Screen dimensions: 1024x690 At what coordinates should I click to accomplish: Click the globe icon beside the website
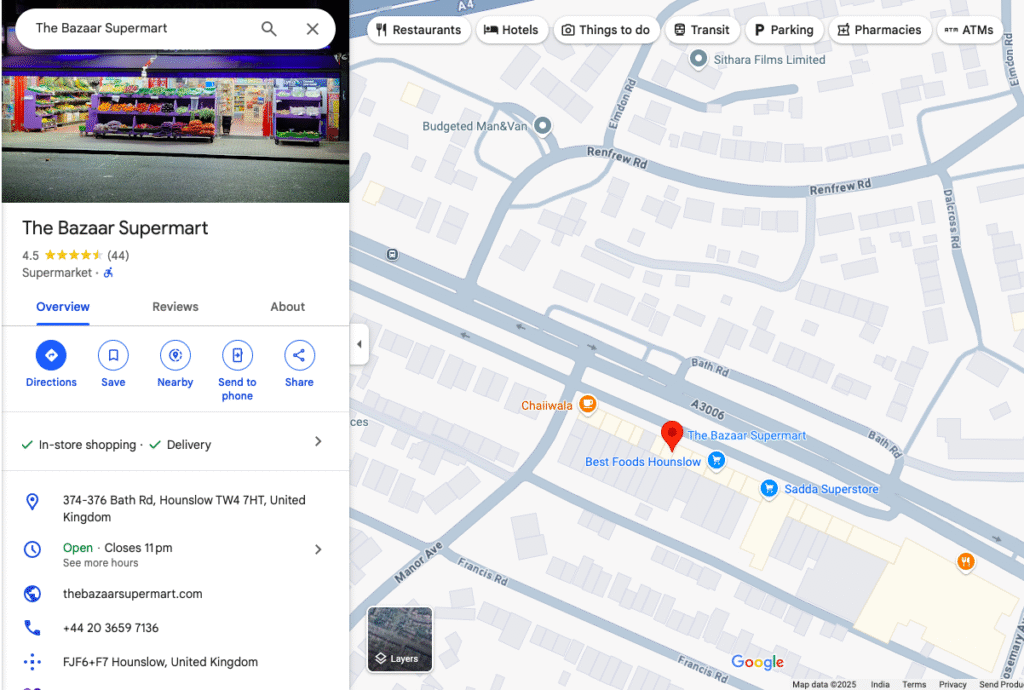(x=32, y=594)
